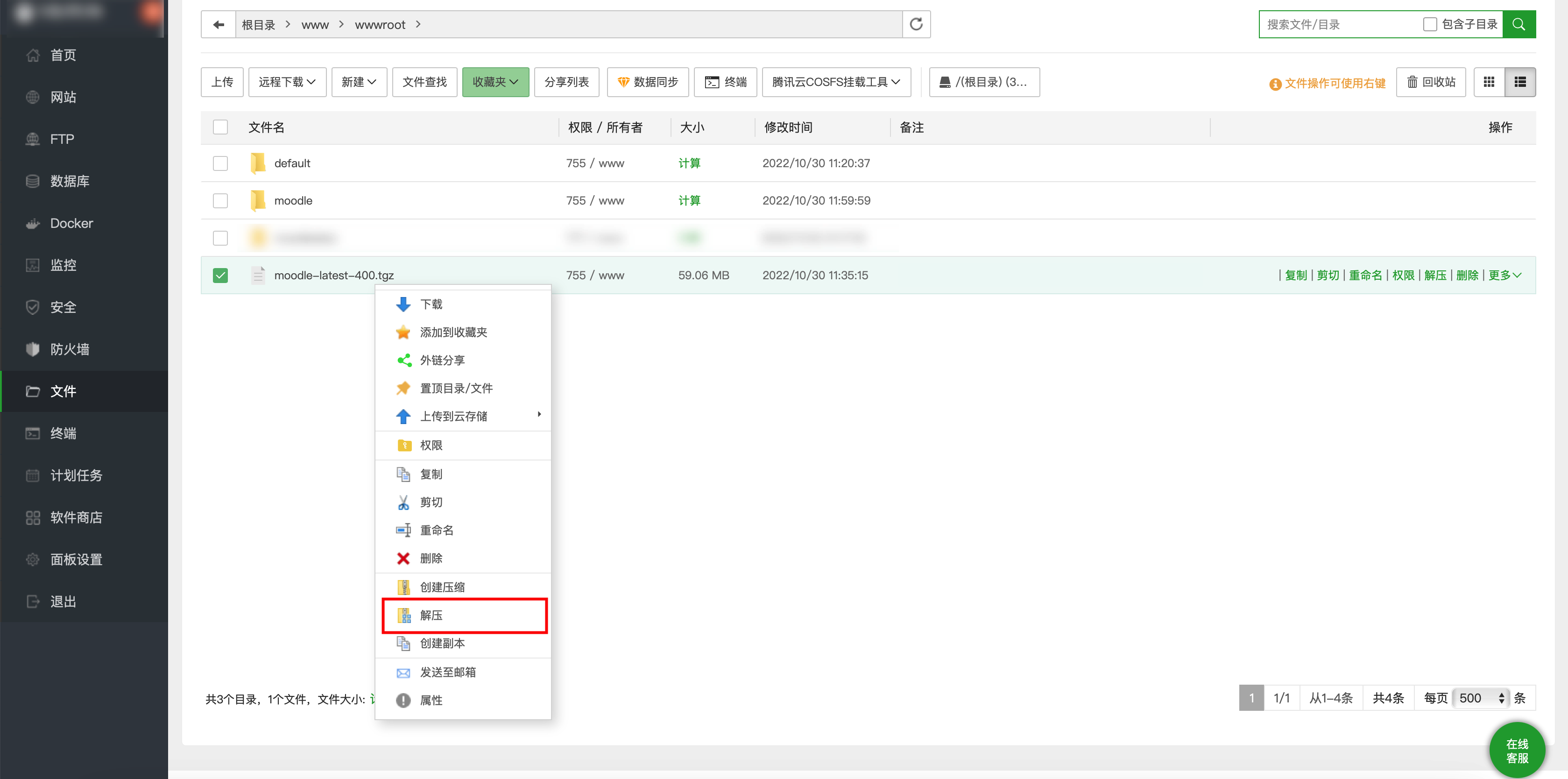Toggle the 包含子目录 checkbox
The height and width of the screenshot is (779, 1568).
pyautogui.click(x=1430, y=24)
